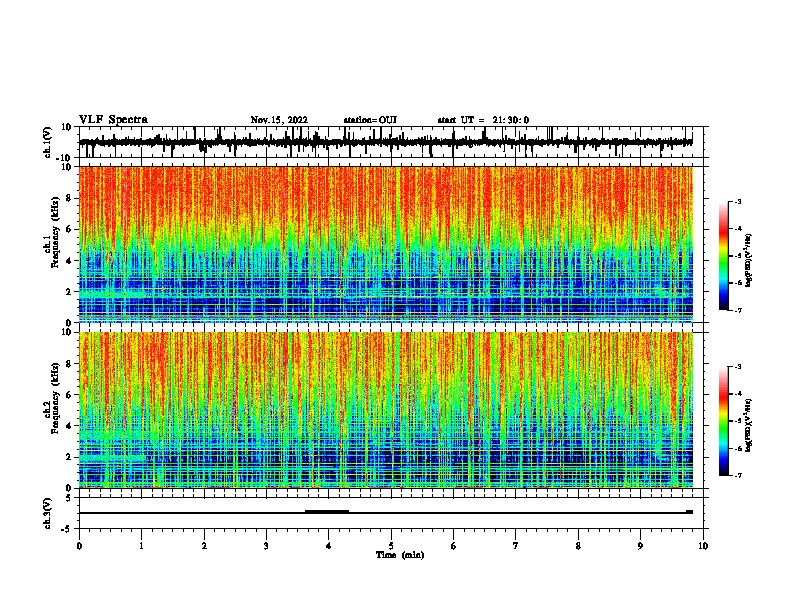Click the ch.2 color bar PSD unit label

[749, 425]
